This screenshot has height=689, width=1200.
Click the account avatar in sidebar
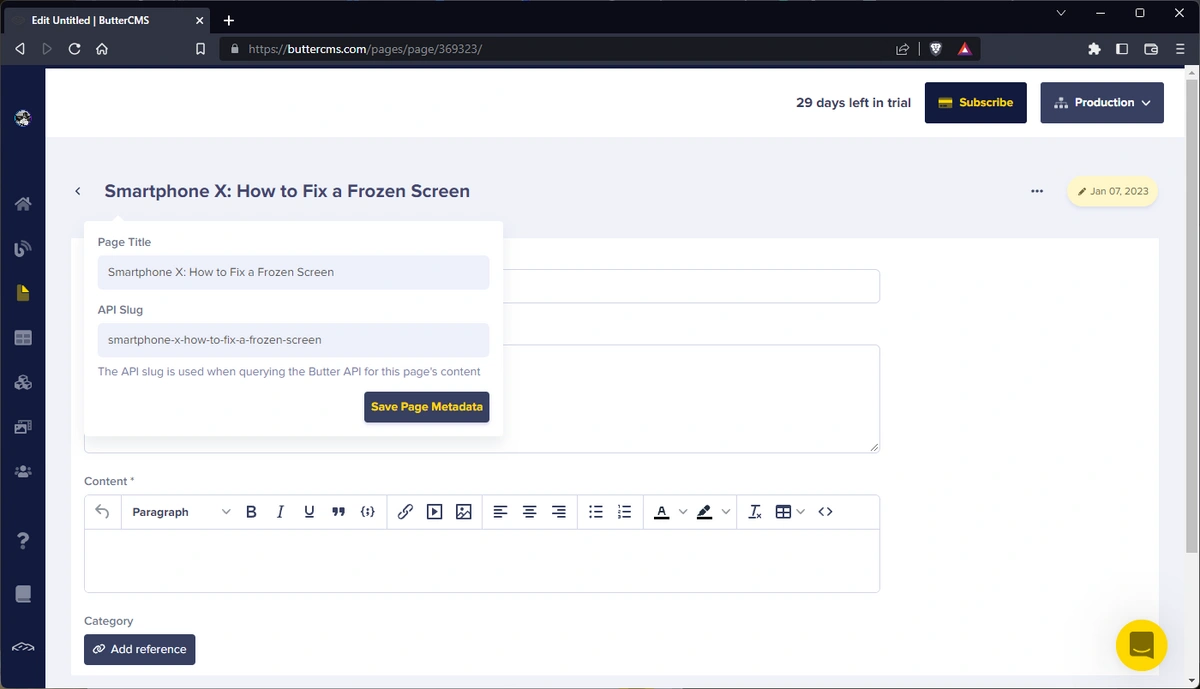point(23,118)
